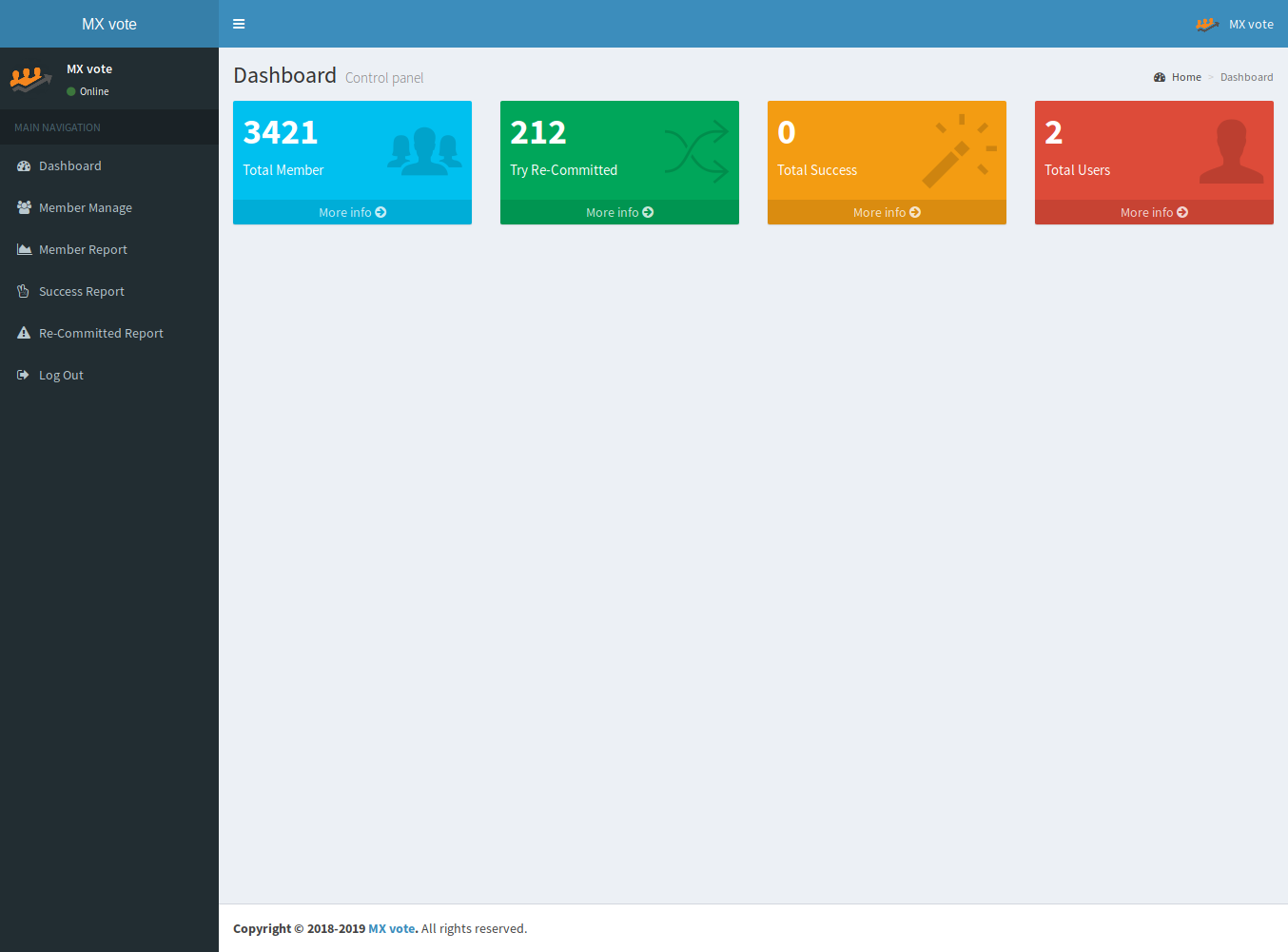
Task: Click the MX vote logo in the top navbar
Action: 1207,24
